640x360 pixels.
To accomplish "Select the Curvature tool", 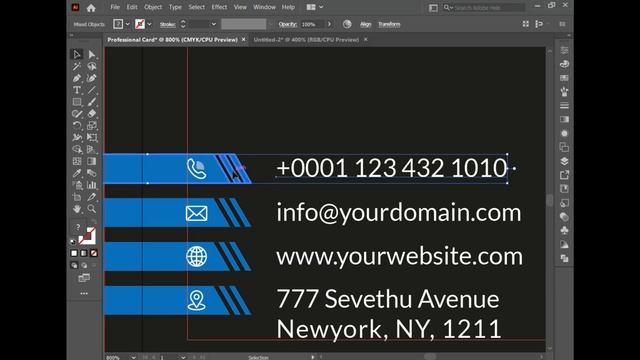I will [x=92, y=78].
